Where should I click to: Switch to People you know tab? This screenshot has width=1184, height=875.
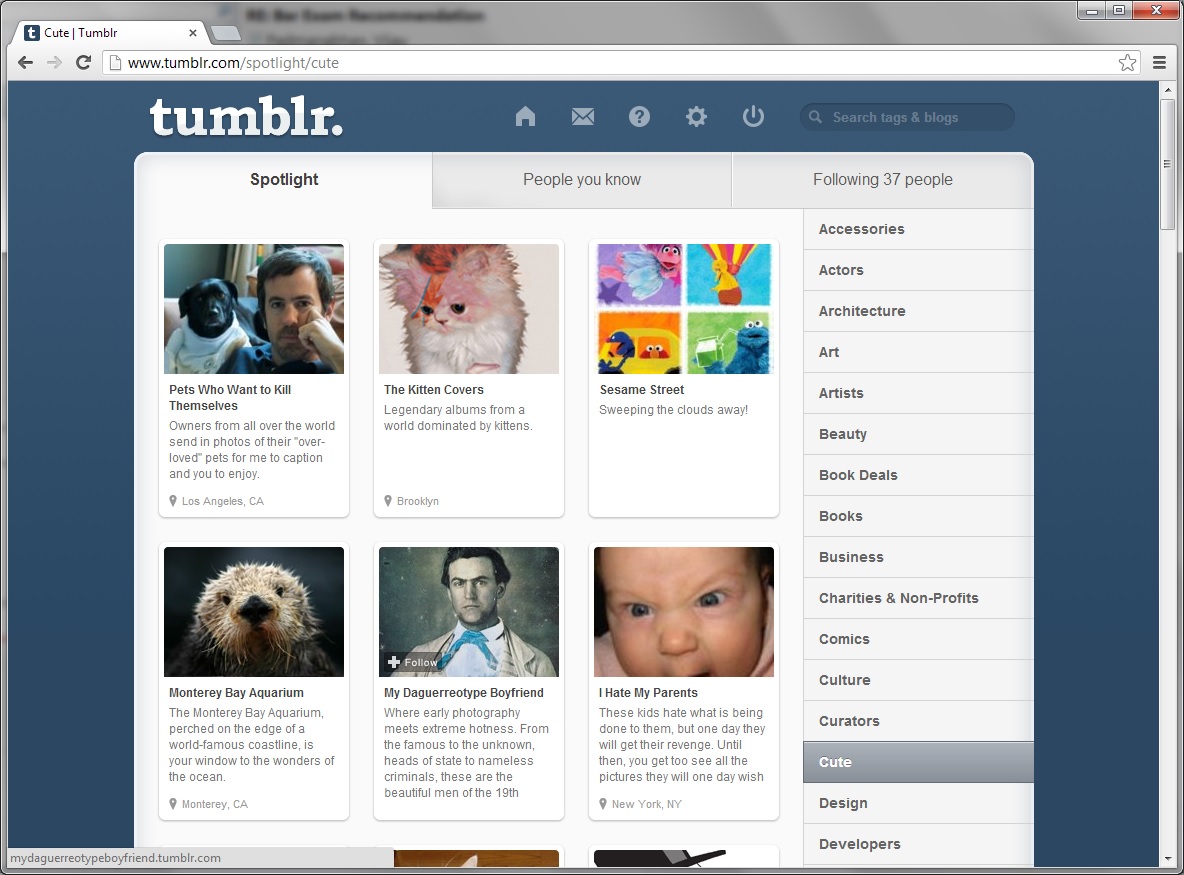pos(582,180)
